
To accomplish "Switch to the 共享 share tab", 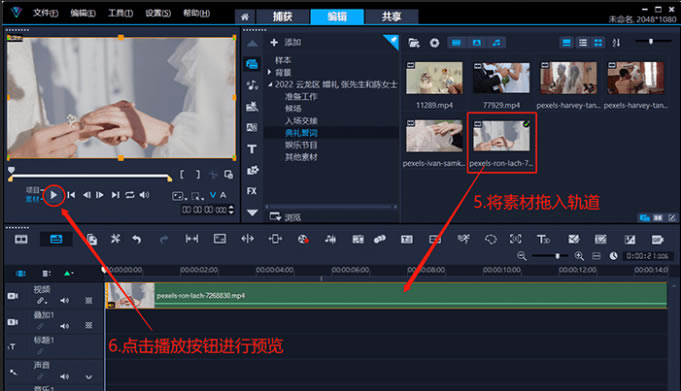I will 391,17.
